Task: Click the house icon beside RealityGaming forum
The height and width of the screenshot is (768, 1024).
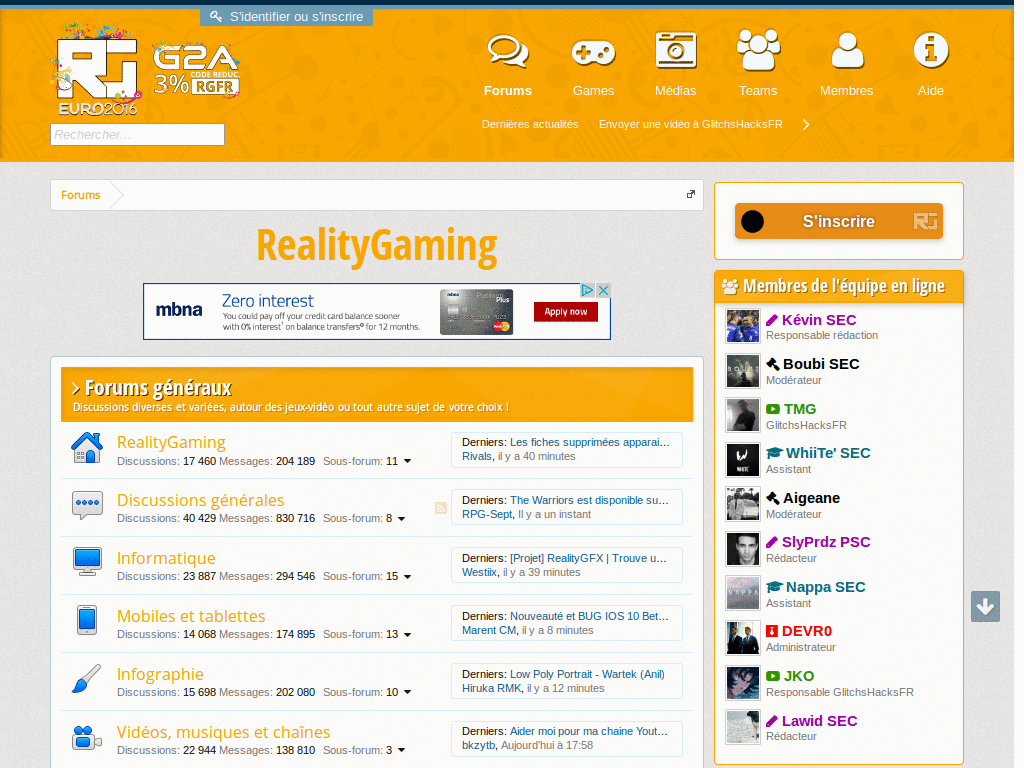Action: pyautogui.click(x=87, y=448)
